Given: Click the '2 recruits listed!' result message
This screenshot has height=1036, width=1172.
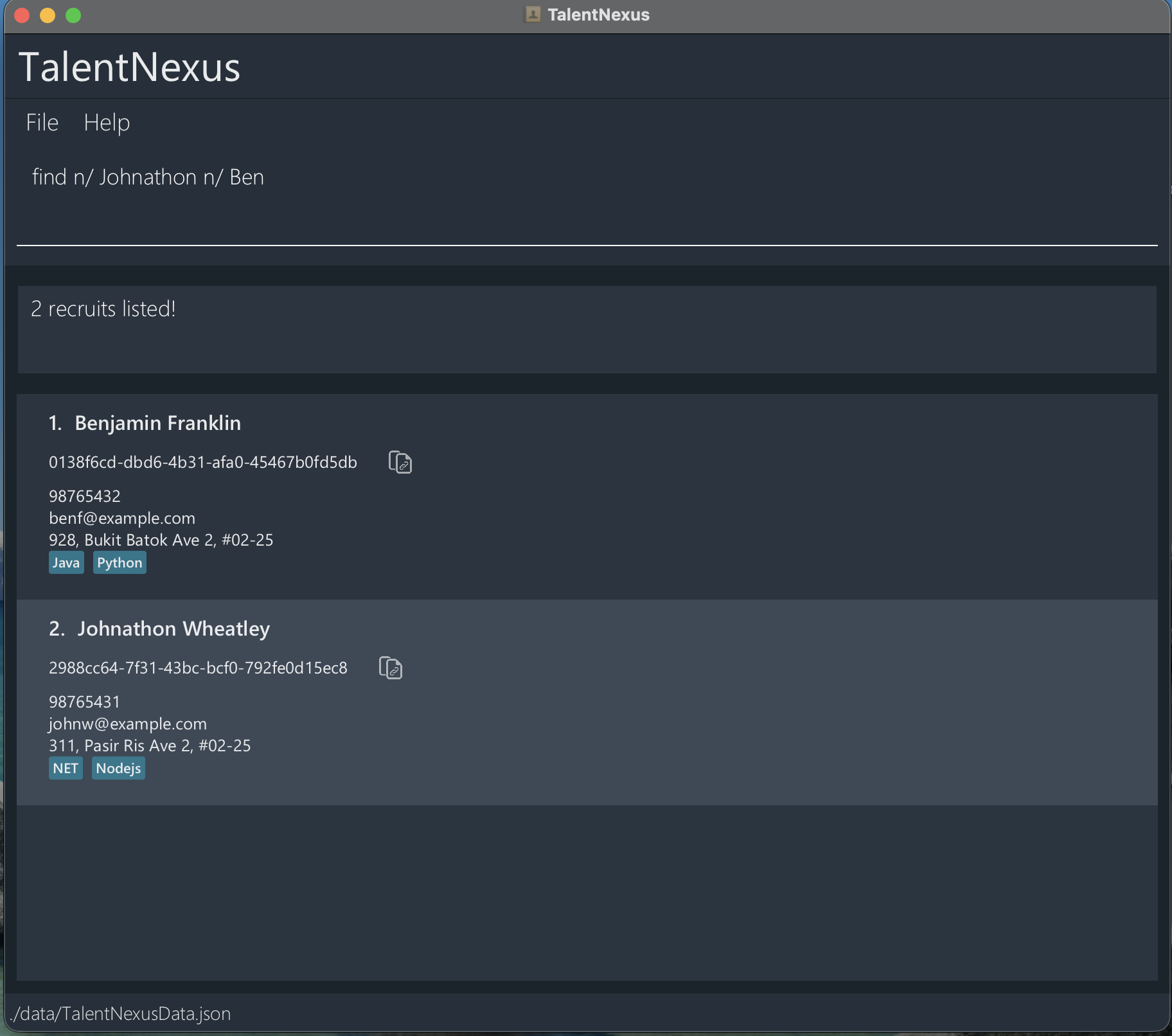Looking at the screenshot, I should point(103,309).
